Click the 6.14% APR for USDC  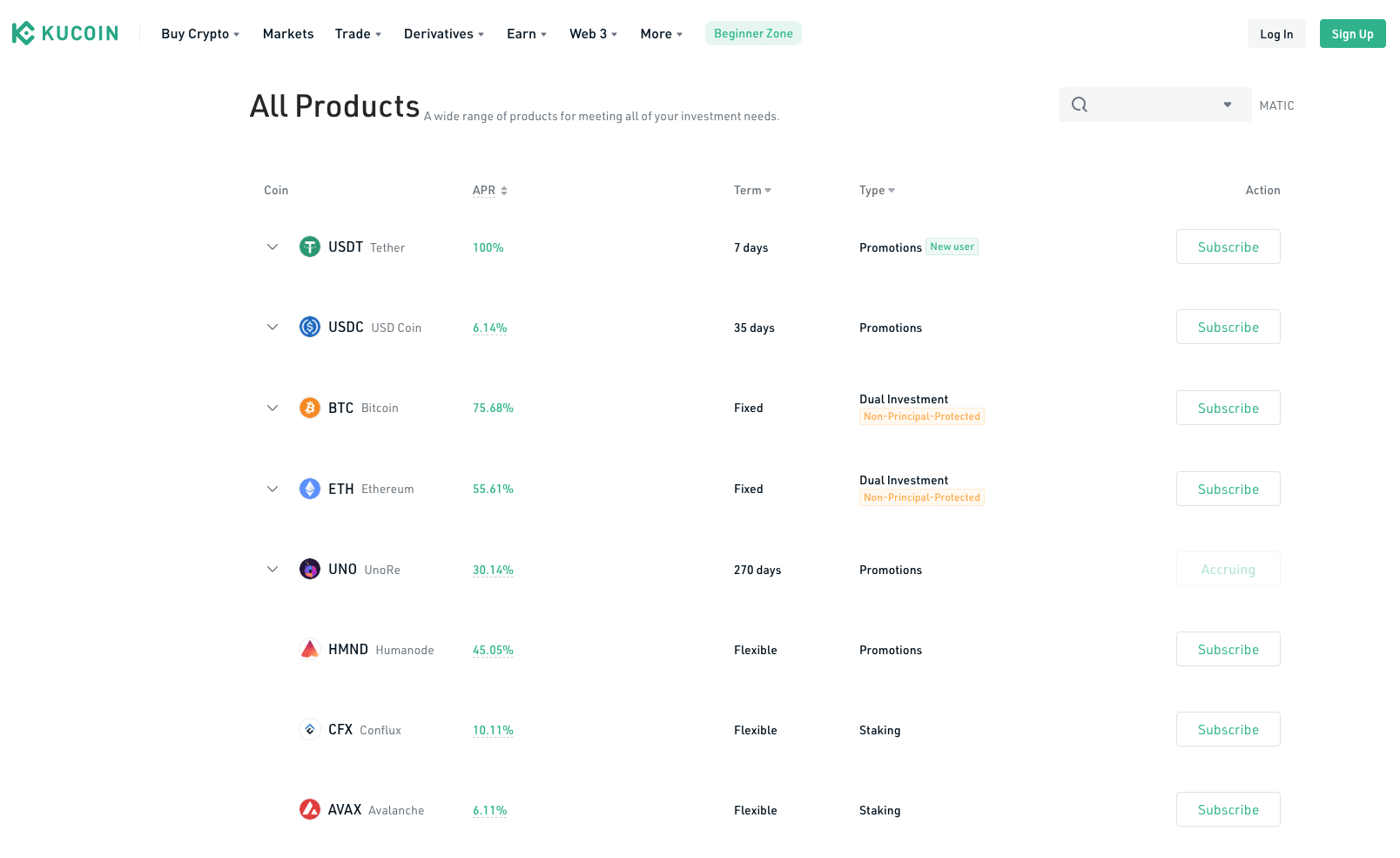[489, 328]
